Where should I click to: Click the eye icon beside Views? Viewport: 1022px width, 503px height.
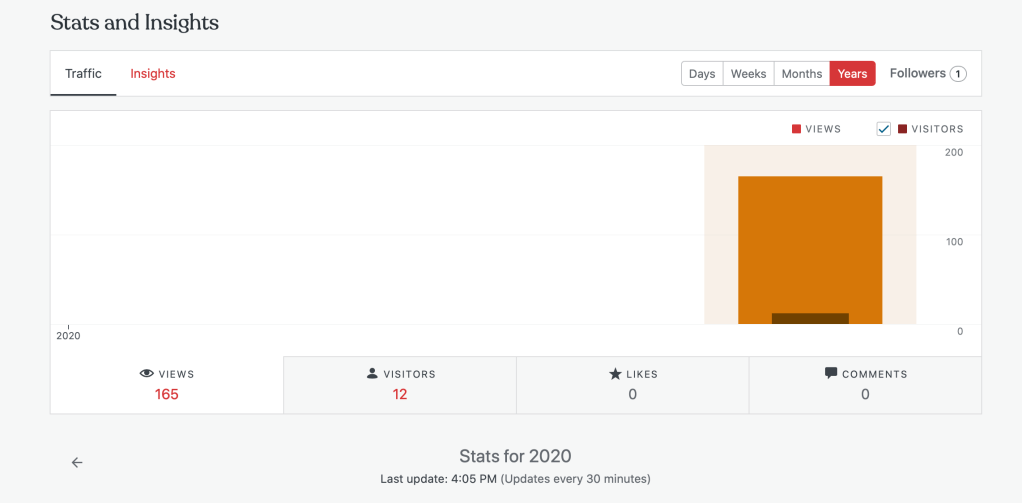pos(146,373)
